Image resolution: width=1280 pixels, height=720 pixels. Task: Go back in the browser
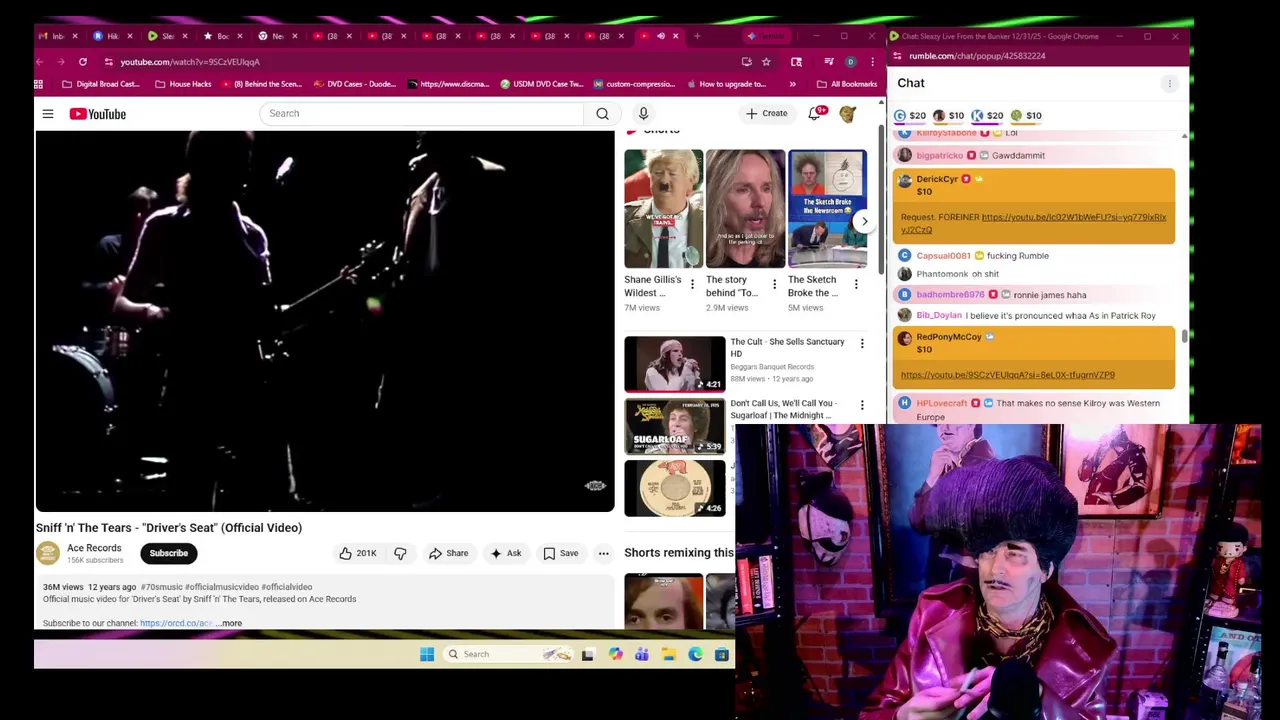(40, 62)
